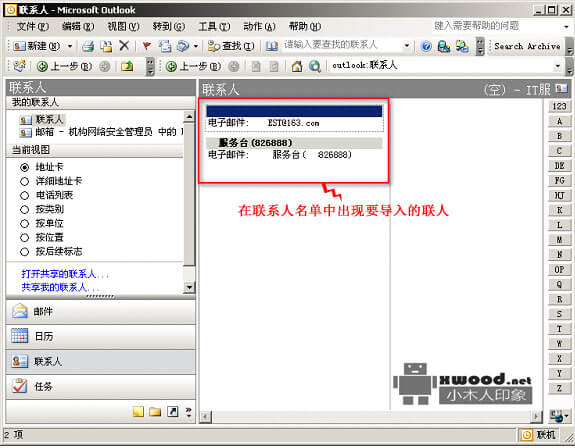Click navigation pane scrollbar down arrow
Screen dimensions: 575x448
pyautogui.click(x=189, y=287)
